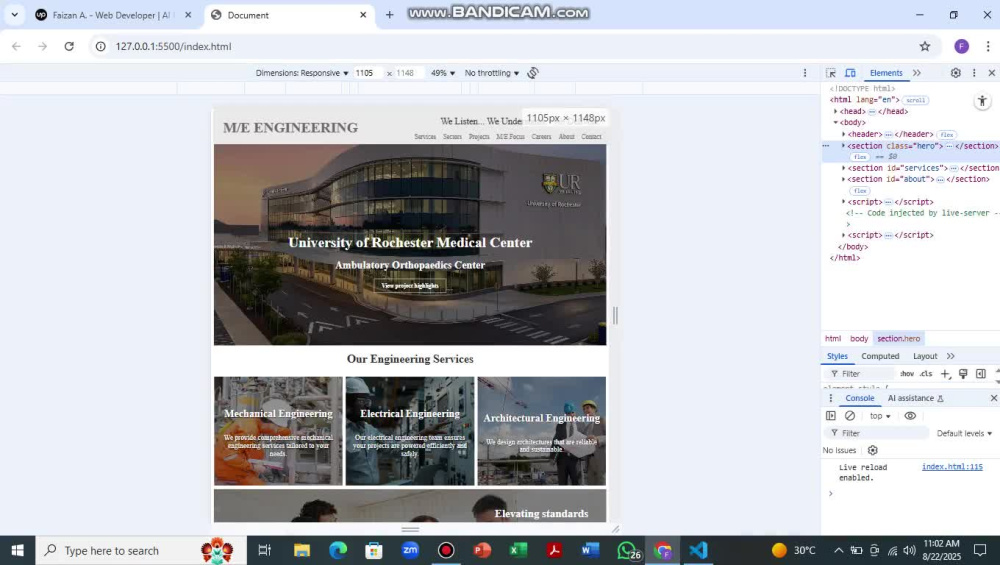Click the rendering emulation paintbrush icon
Screen dimensions: 1000x565
tap(963, 374)
